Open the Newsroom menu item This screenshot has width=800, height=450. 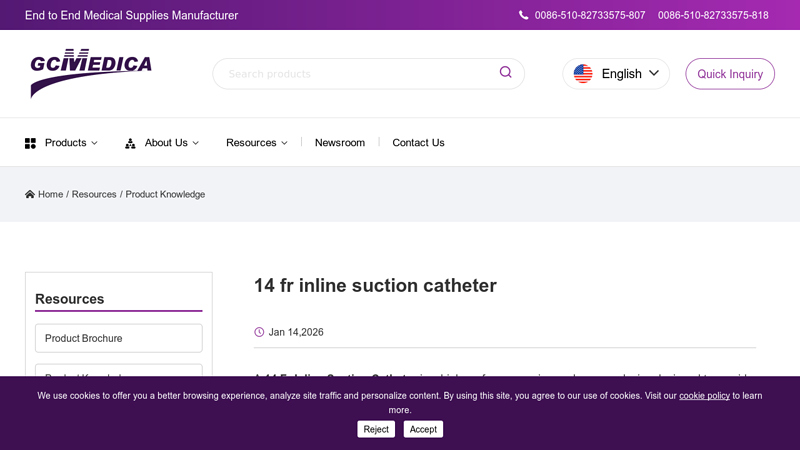(340, 143)
